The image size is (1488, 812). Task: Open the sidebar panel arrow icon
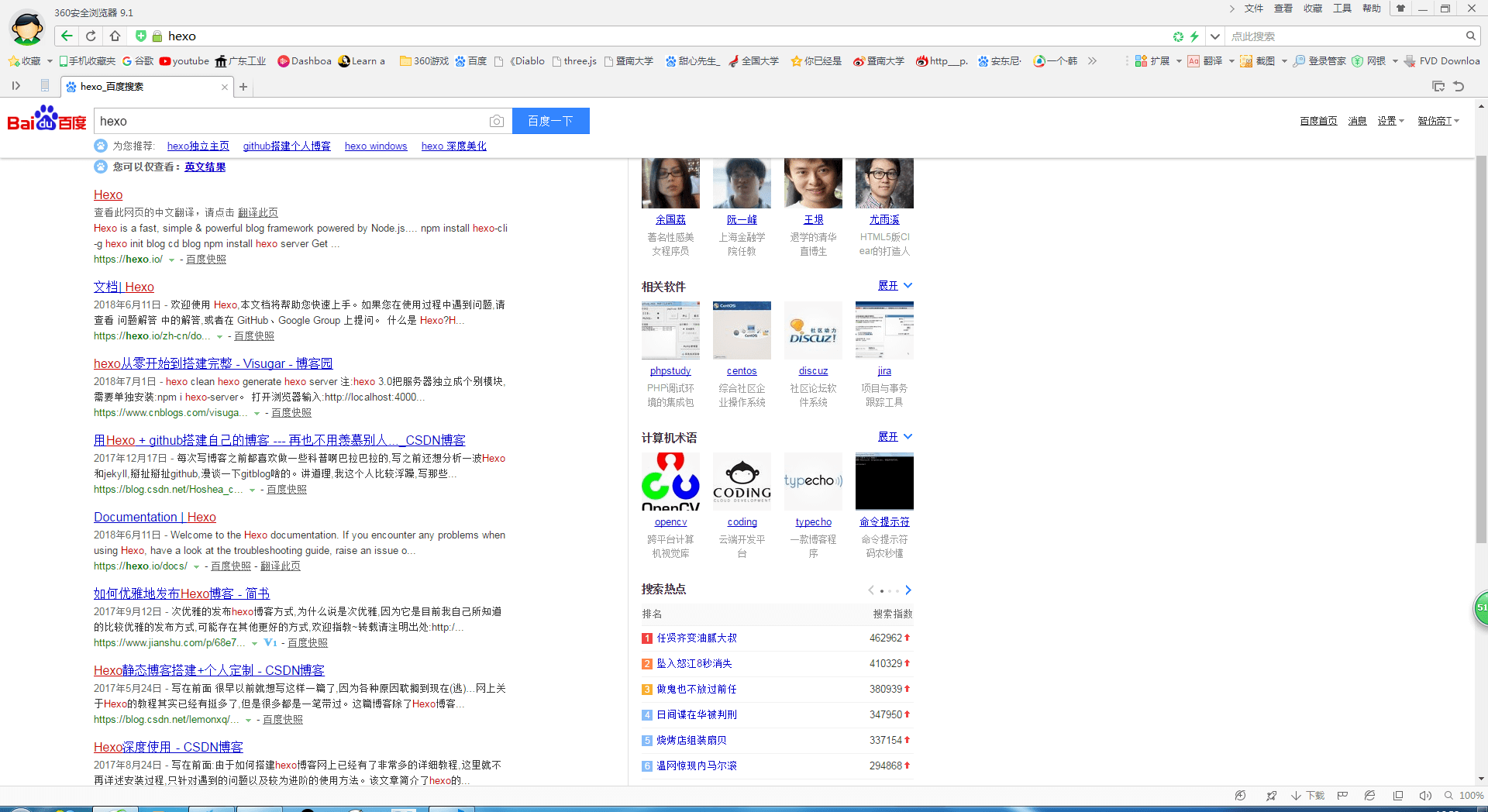[16, 86]
